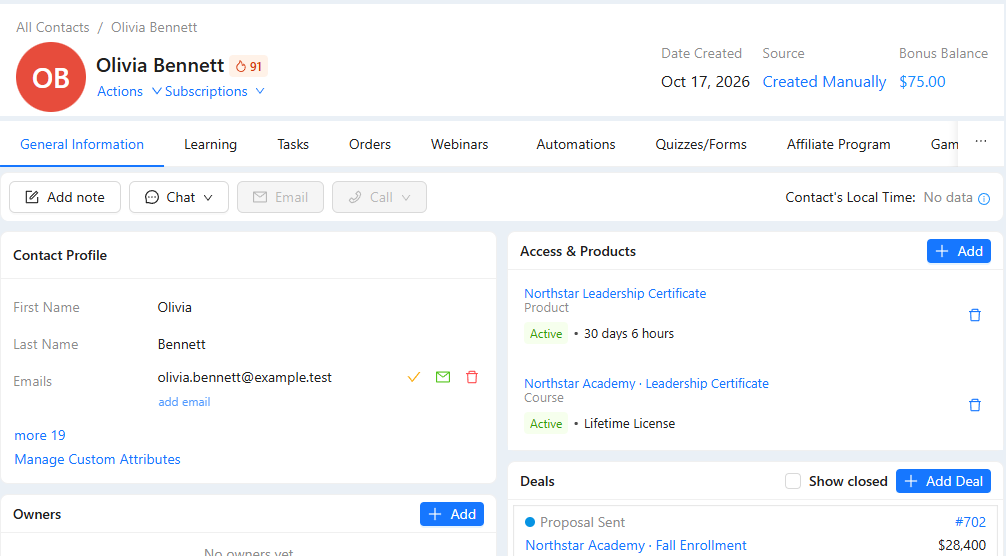Expand more 19 profile fields
This screenshot has width=1006, height=556.
40,435
